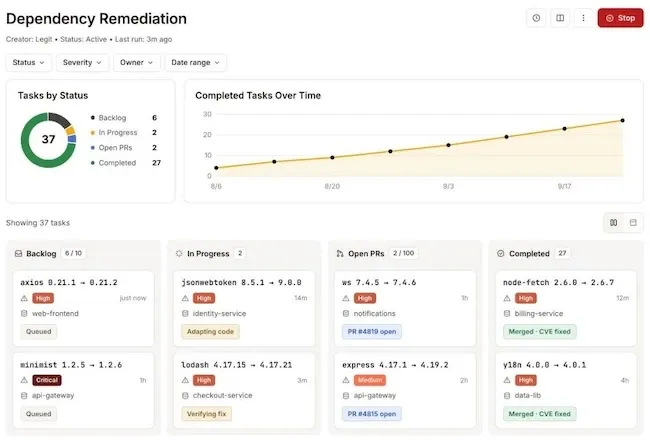Click the split panel layout icon
Viewport: 650px width, 440px height.
coord(560,18)
